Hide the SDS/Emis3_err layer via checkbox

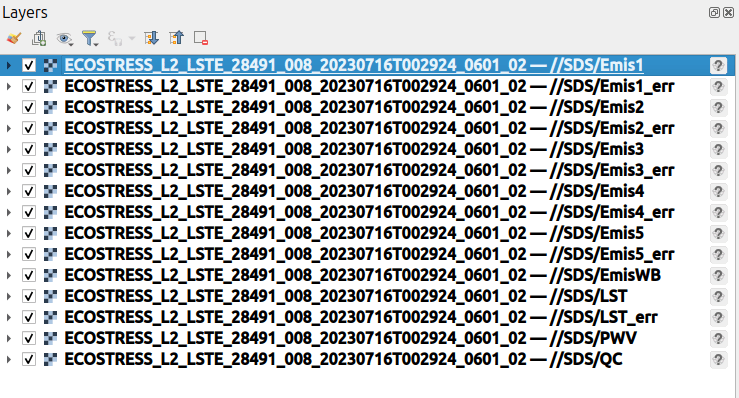coord(29,170)
